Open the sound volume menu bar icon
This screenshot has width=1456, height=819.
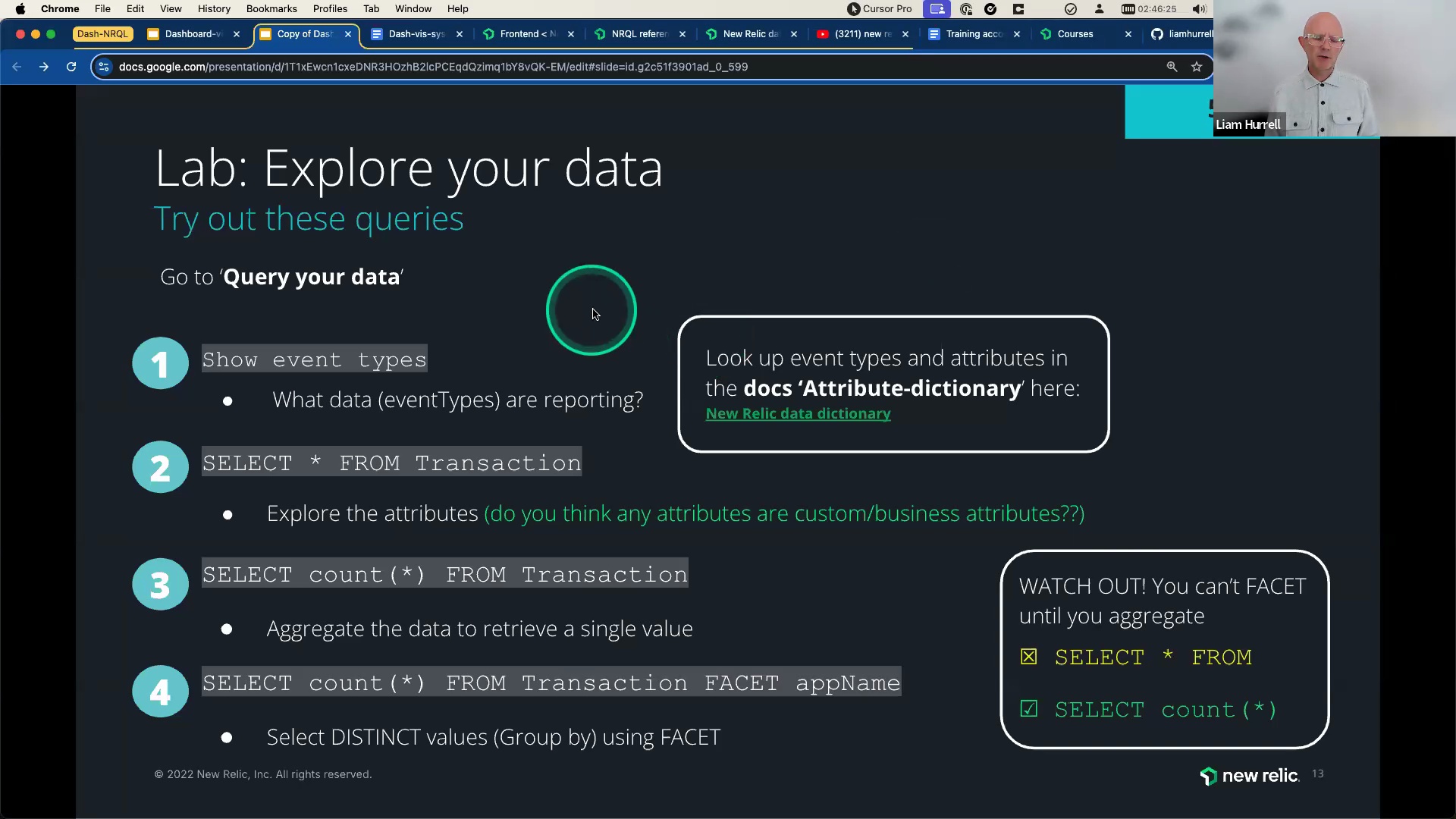pyautogui.click(x=1199, y=9)
